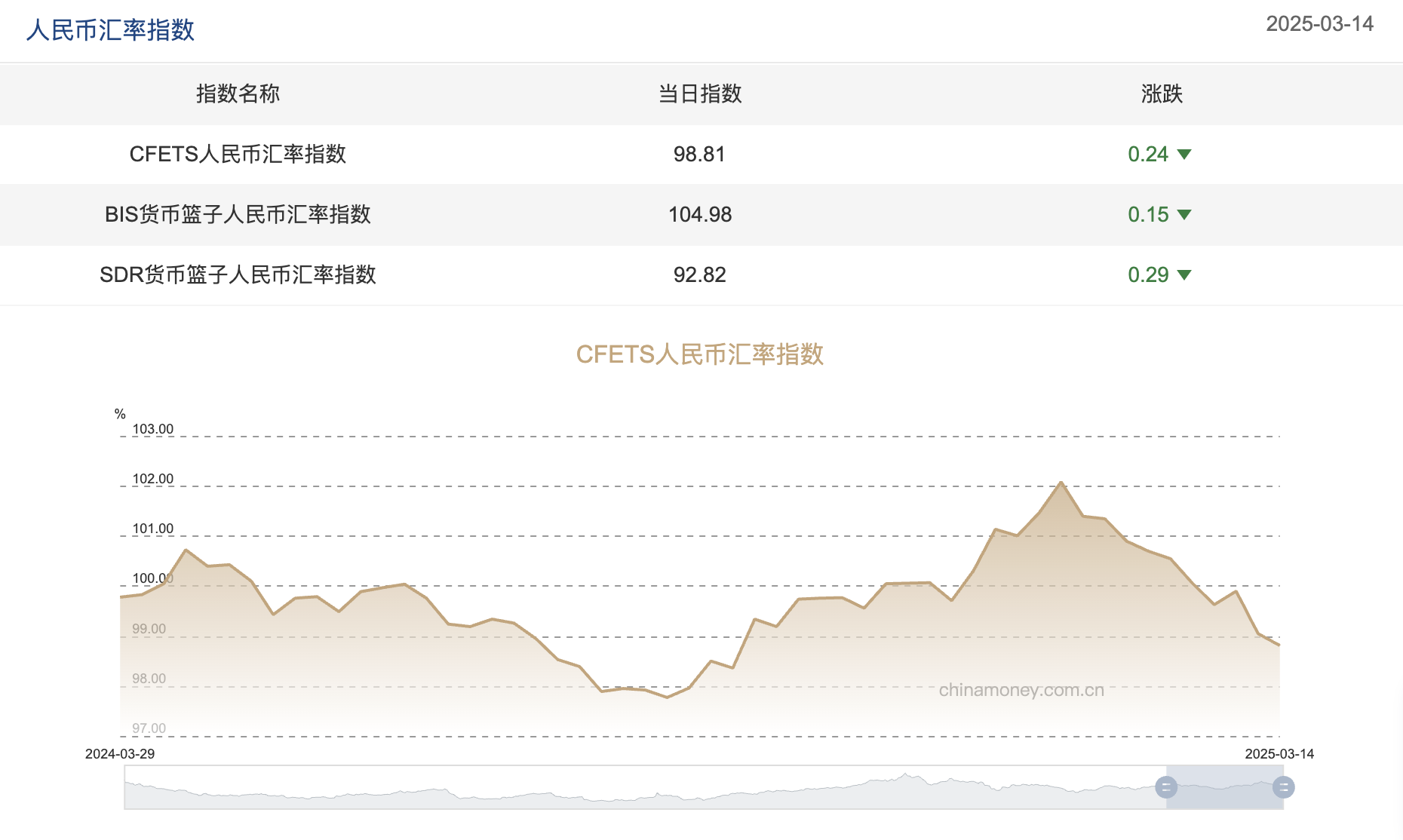Select the CFETS人民币汇率指数 row name
The width and height of the screenshot is (1403, 840).
238,155
